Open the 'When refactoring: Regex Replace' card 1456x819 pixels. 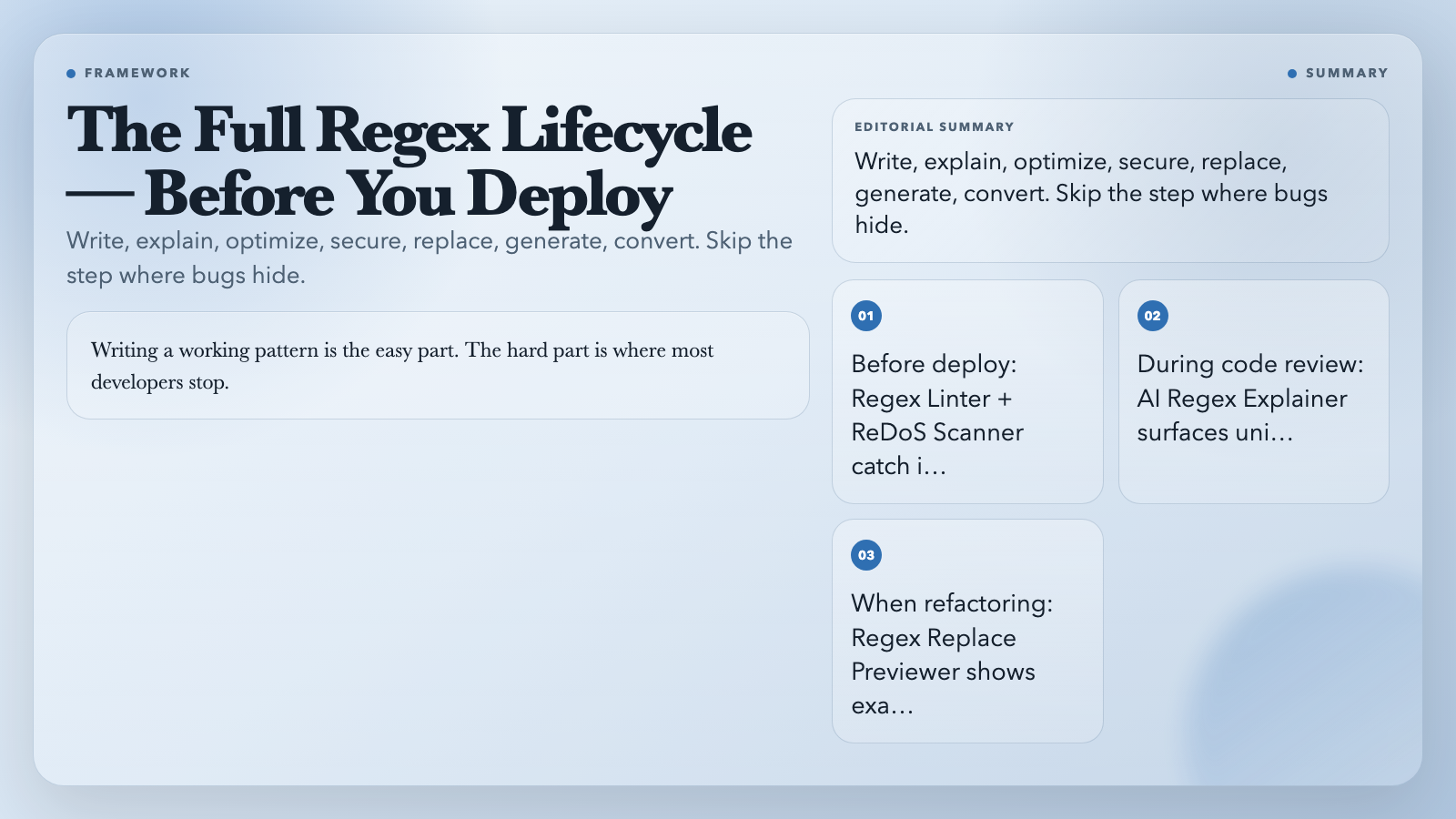click(x=967, y=631)
